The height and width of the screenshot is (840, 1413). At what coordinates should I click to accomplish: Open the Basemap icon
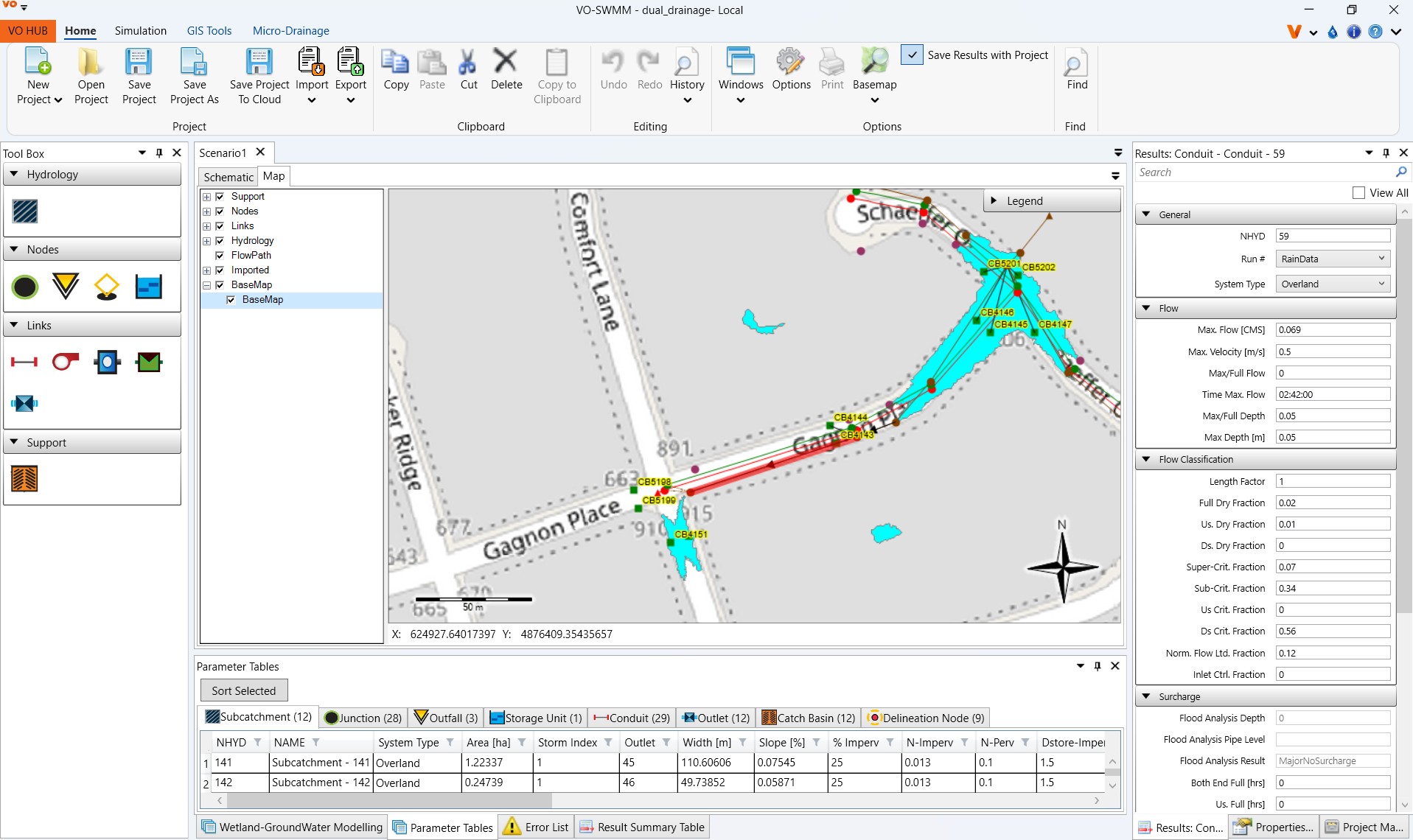[875, 62]
